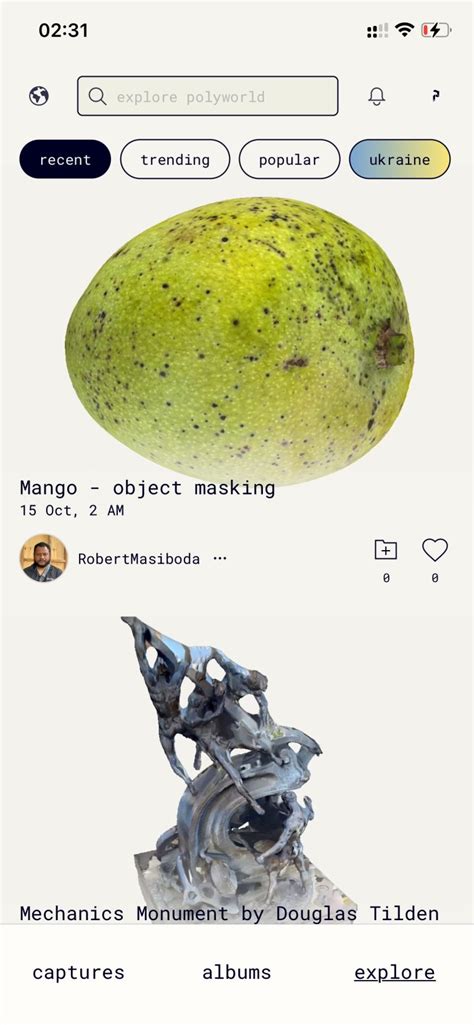Toggle the popular filter chip
The height and width of the screenshot is (1025, 474).
click(290, 159)
